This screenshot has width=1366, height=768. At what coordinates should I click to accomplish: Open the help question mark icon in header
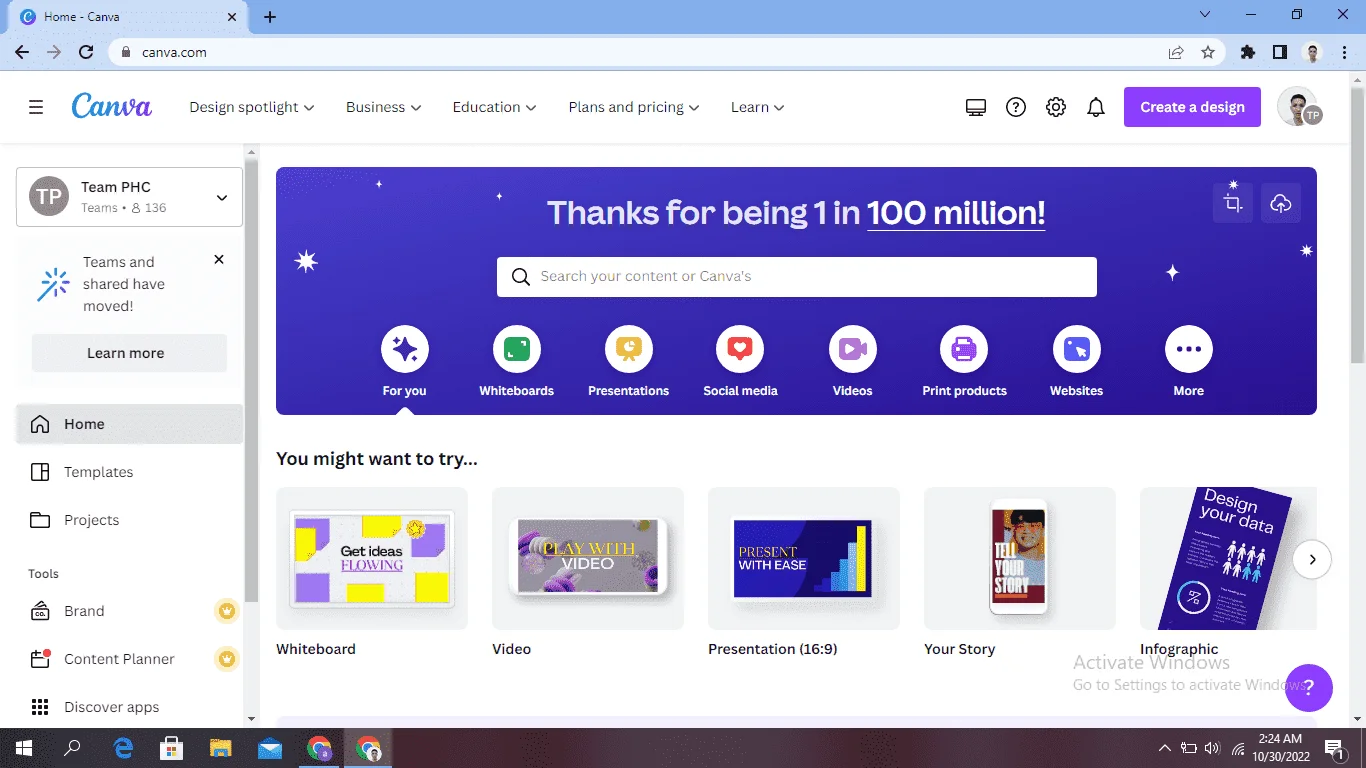[x=1016, y=107]
